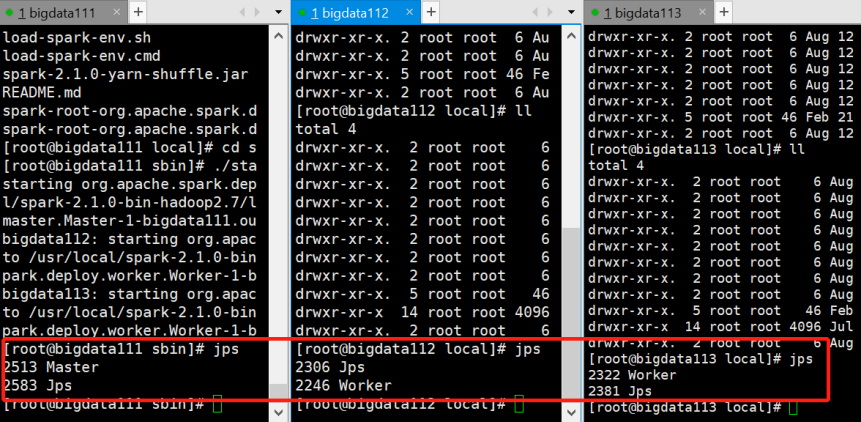Image resolution: width=861 pixels, height=422 pixels.
Task: Click '[root@bigdata113 local]# ll' command line
Action: tap(697, 149)
